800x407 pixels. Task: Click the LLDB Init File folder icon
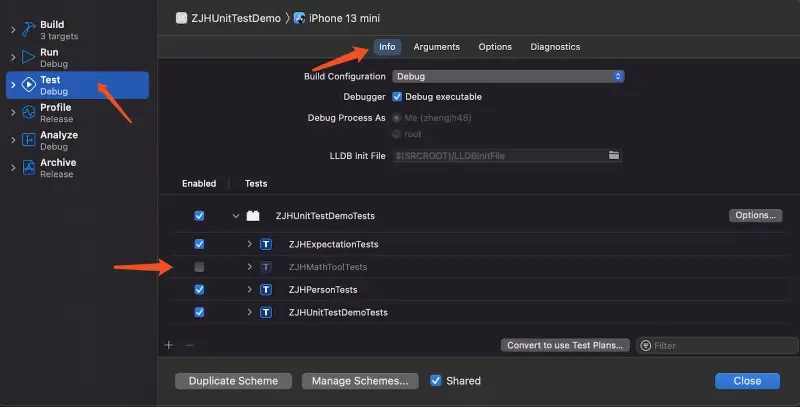tap(614, 155)
